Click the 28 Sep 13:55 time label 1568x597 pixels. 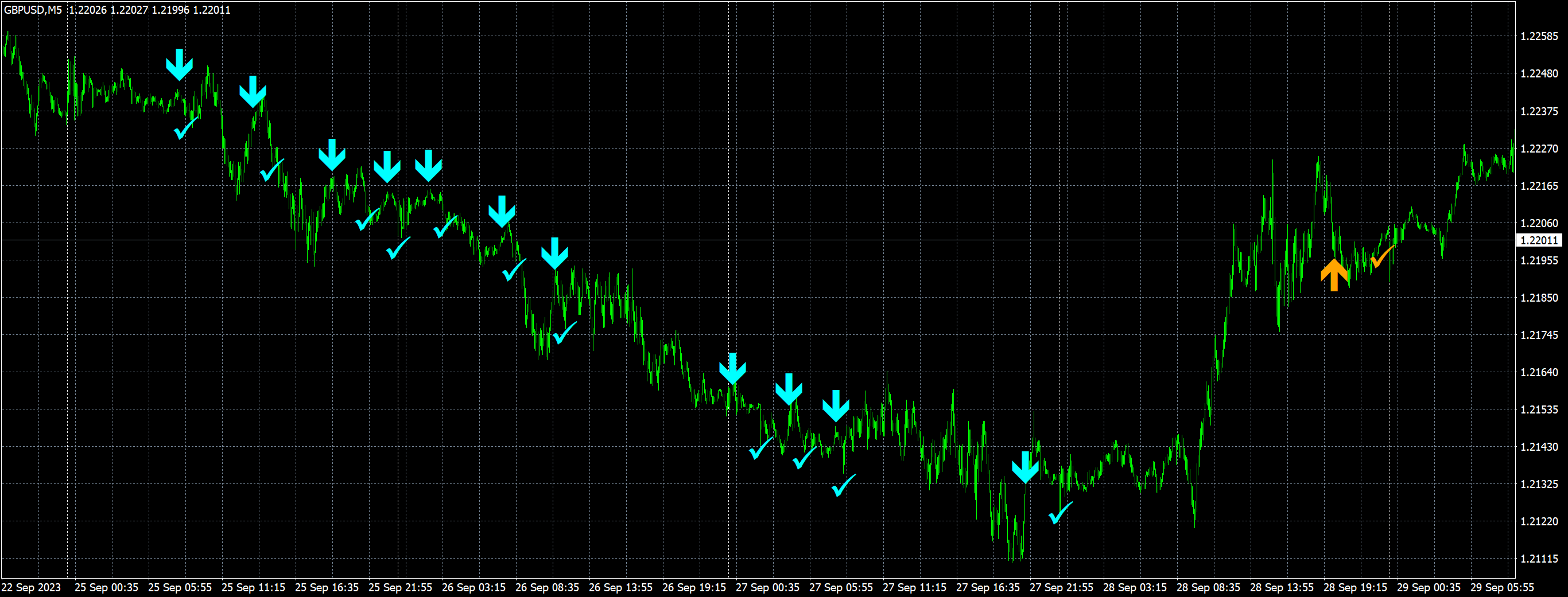1281,587
